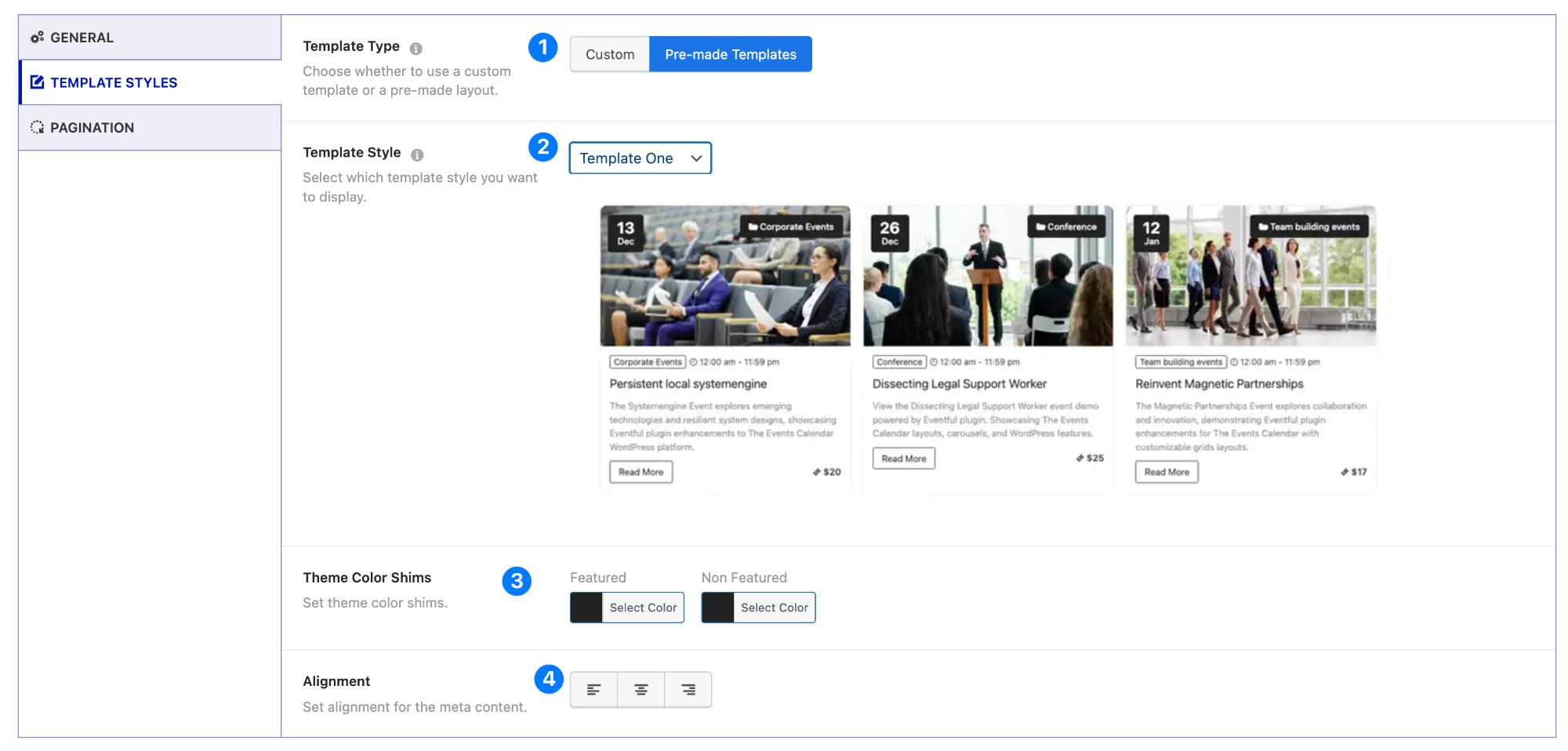1568x751 pixels.
Task: Select the right alignment icon
Action: pos(688,689)
